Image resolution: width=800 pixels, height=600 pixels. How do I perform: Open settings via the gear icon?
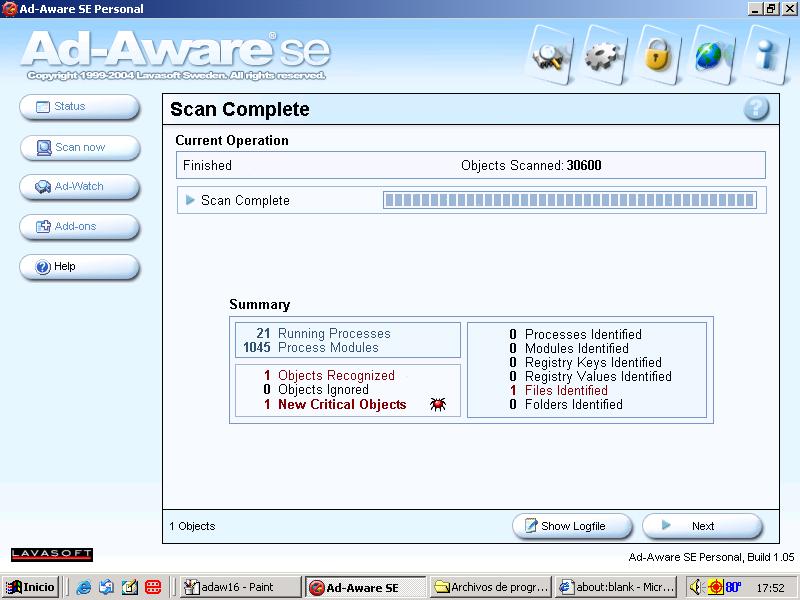click(605, 56)
